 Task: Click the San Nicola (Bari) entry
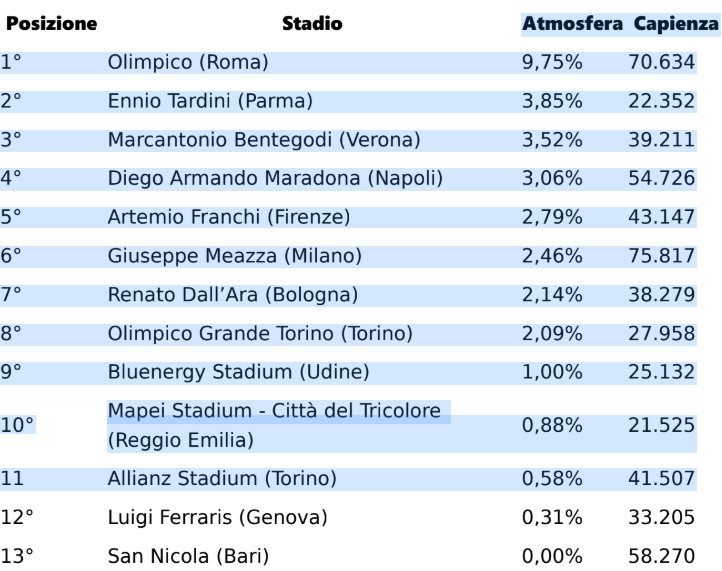pyautogui.click(x=188, y=554)
